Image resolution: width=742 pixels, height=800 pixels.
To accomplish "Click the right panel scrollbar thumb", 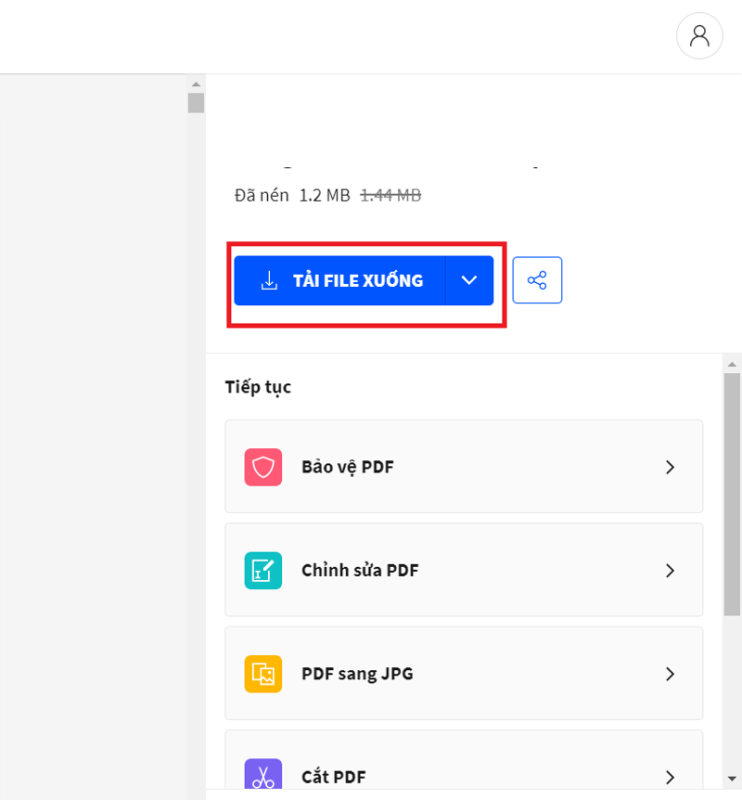I will click(732, 490).
